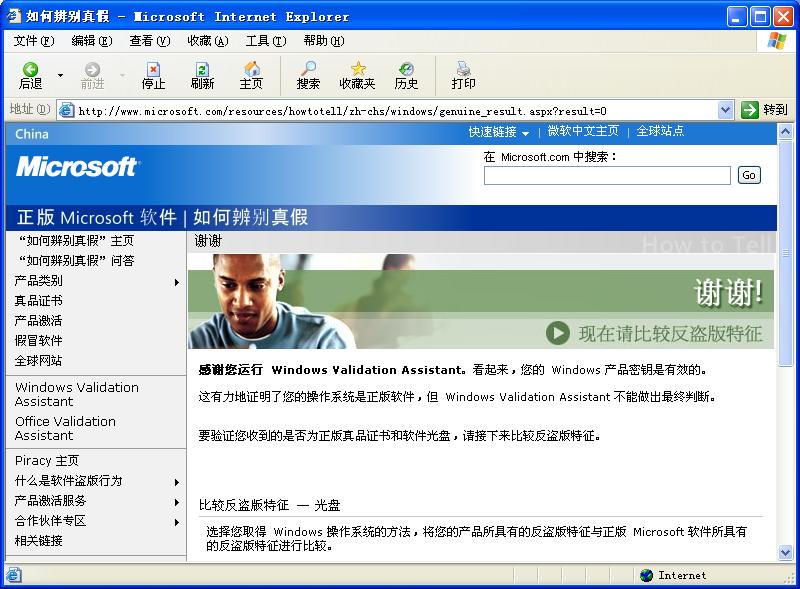This screenshot has height=589, width=800.
Task: Open the 文件(F) menu
Action: [34, 41]
